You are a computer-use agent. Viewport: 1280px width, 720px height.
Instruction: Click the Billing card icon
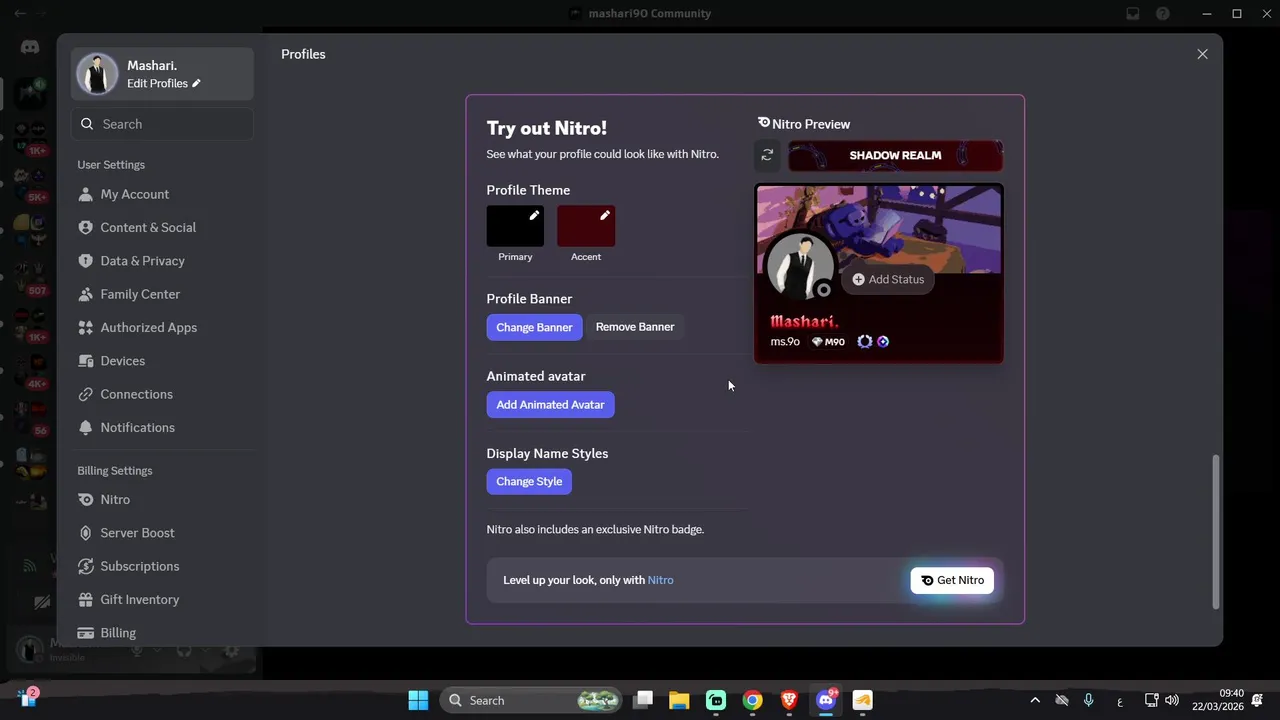(86, 633)
